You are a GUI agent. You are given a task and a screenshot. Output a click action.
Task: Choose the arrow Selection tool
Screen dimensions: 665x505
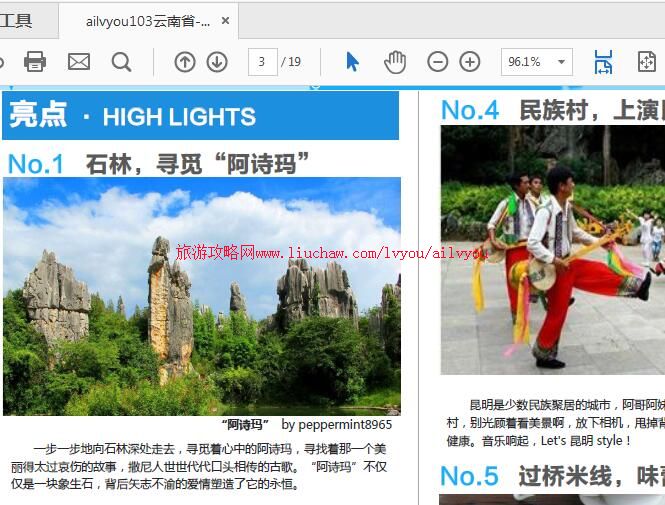point(352,62)
